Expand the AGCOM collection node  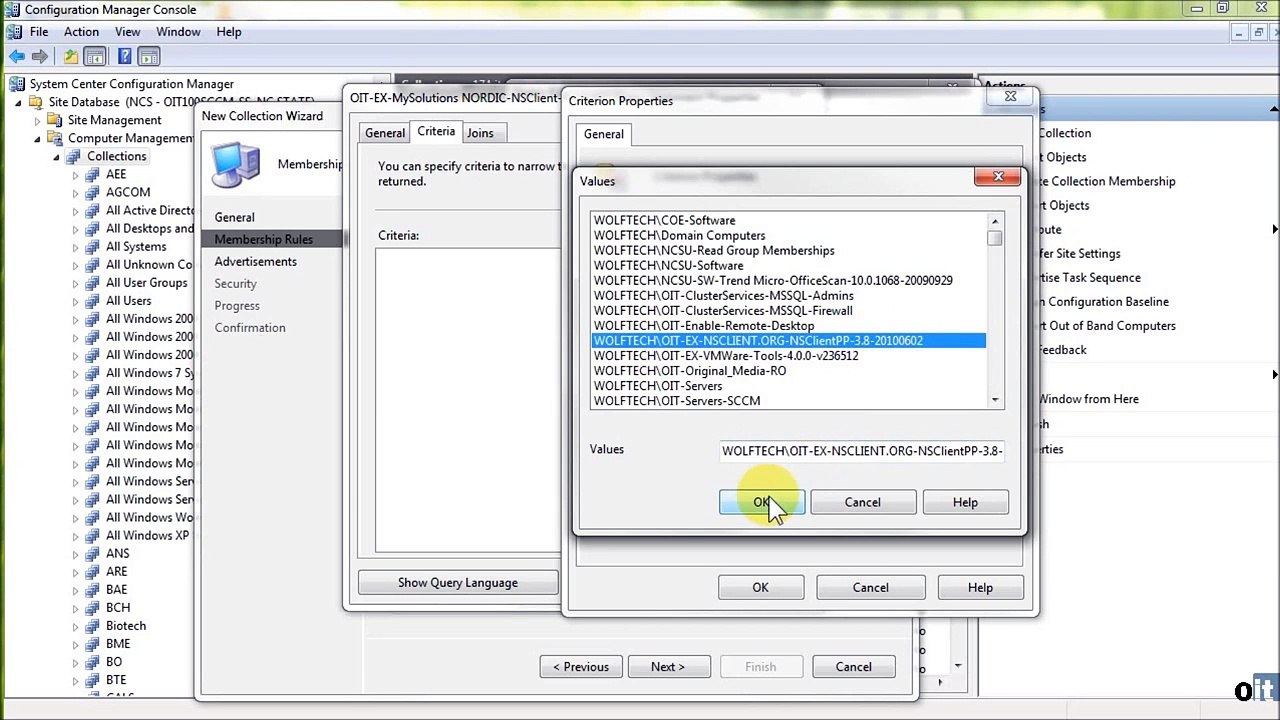coord(75,192)
